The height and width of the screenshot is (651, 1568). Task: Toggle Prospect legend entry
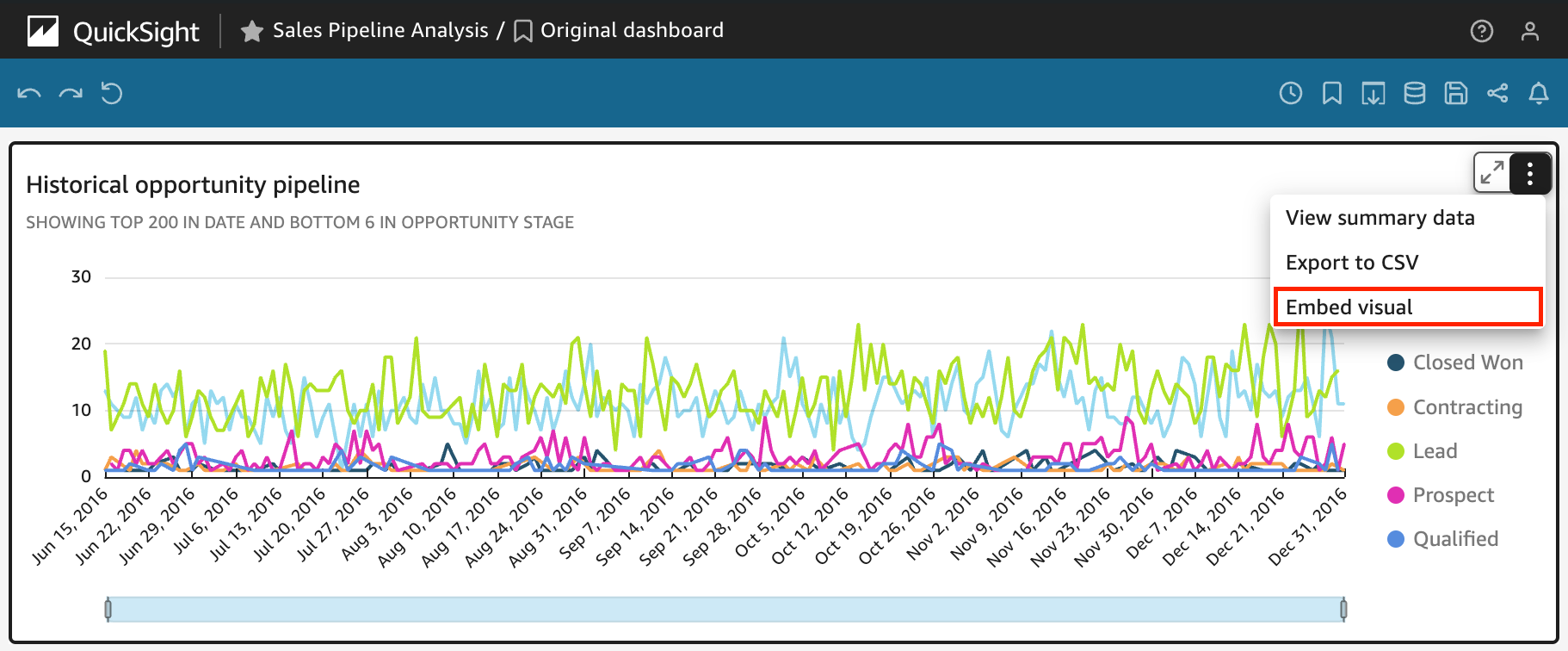(x=1441, y=495)
